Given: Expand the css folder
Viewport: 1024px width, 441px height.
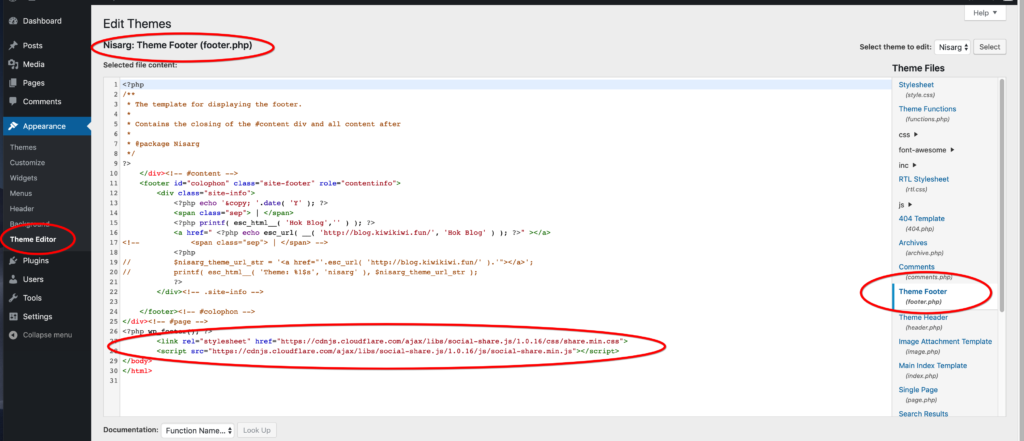Looking at the screenshot, I should [908, 135].
